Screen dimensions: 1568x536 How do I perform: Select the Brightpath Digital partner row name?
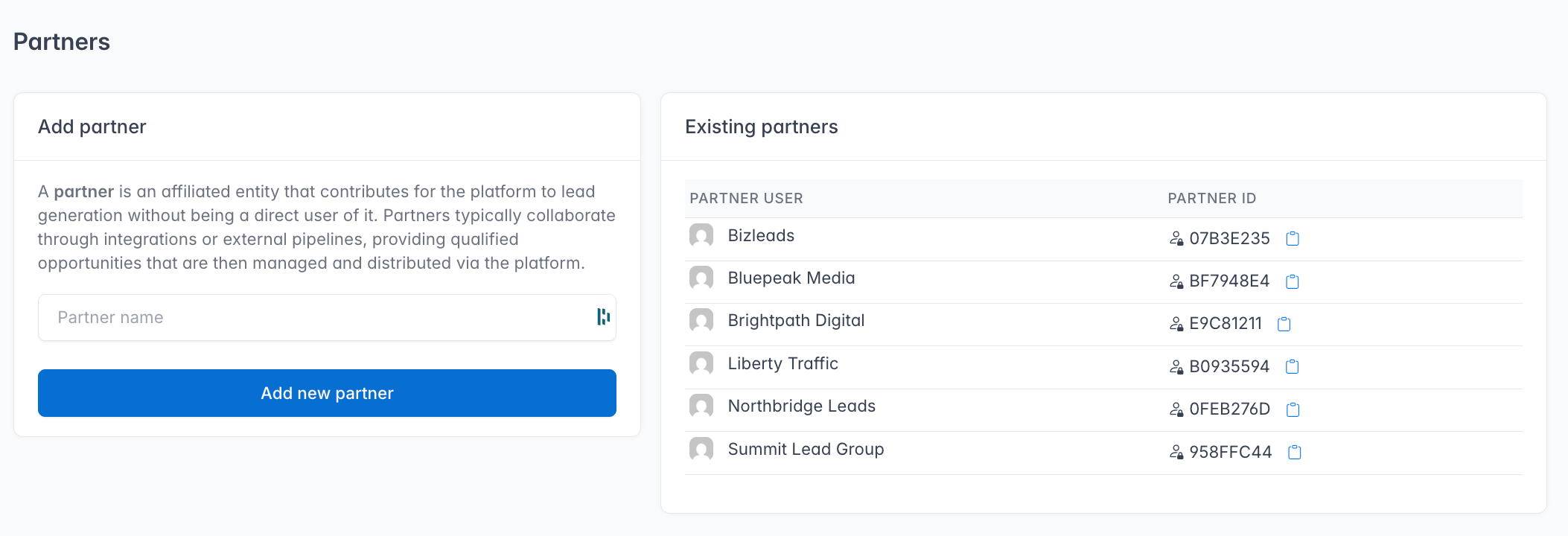pyautogui.click(x=796, y=320)
